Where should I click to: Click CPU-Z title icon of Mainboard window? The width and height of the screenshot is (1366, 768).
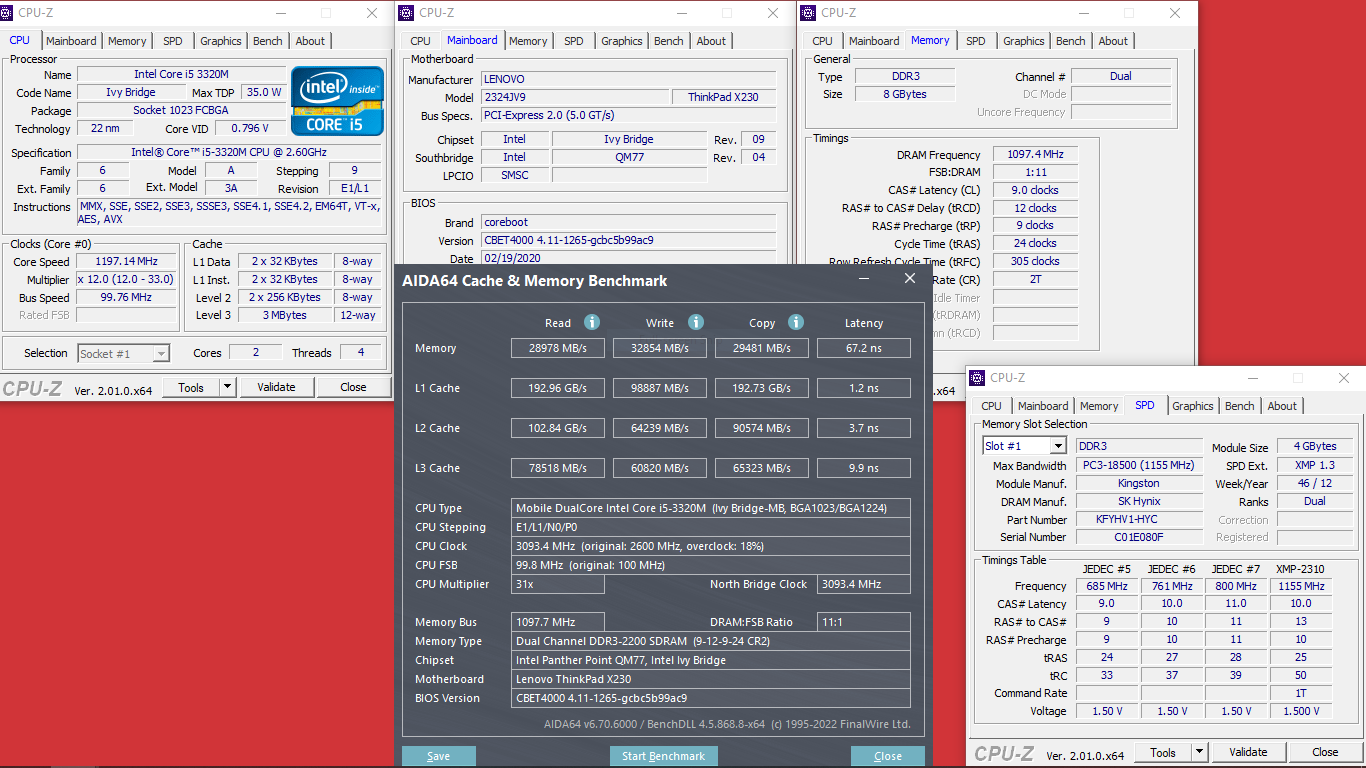tap(406, 12)
